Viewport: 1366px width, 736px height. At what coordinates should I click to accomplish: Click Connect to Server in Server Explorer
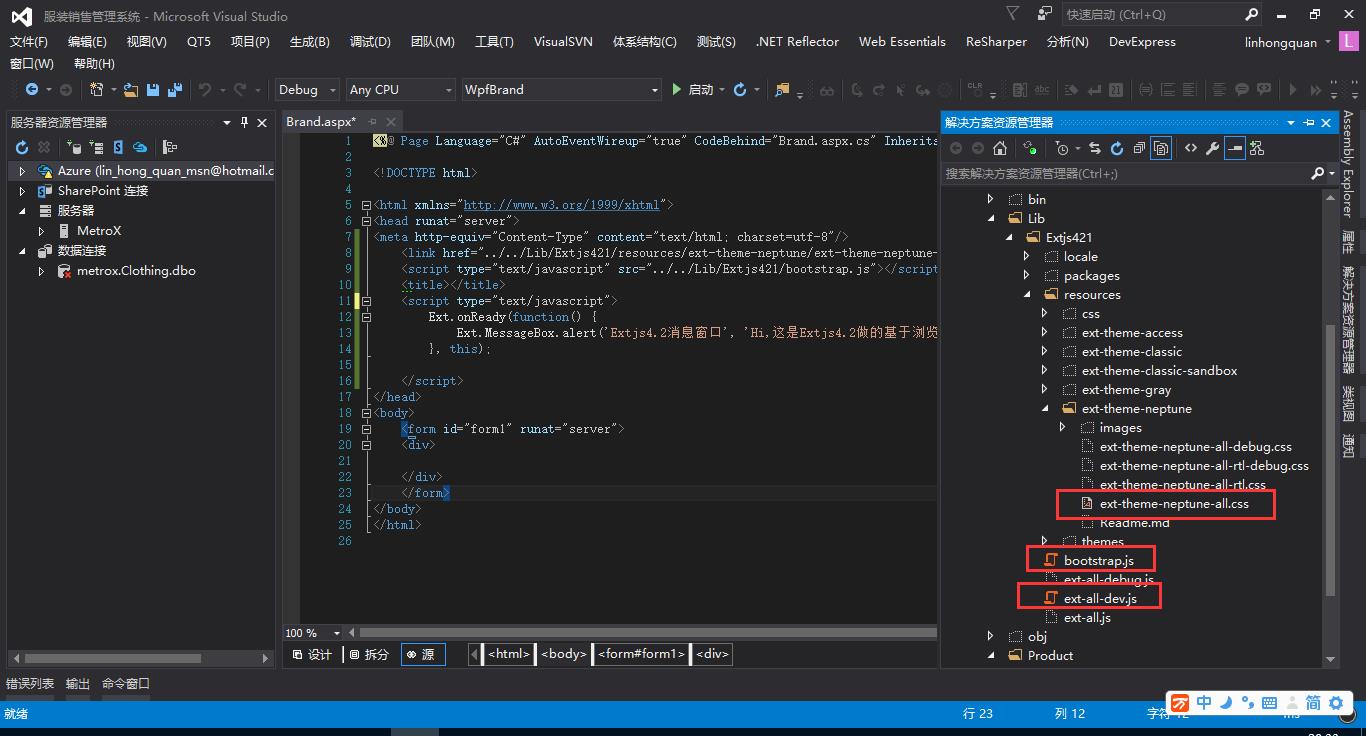[96, 147]
